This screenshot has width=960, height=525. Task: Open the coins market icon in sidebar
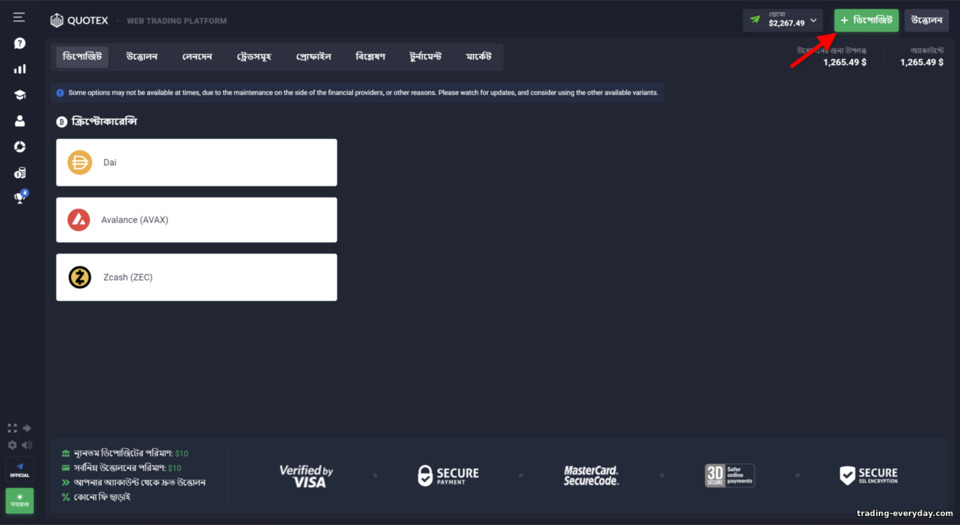20,173
